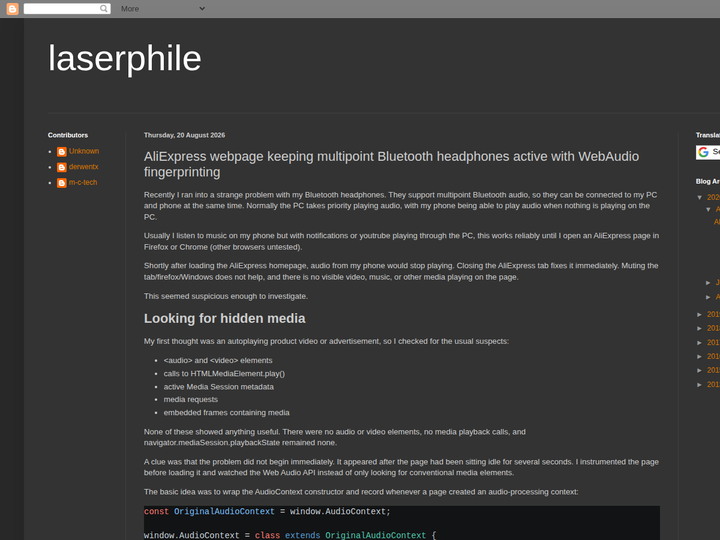Image resolution: width=720 pixels, height=540 pixels.
Task: Click the magnifier icon in the navbar search
Action: [x=104, y=8]
